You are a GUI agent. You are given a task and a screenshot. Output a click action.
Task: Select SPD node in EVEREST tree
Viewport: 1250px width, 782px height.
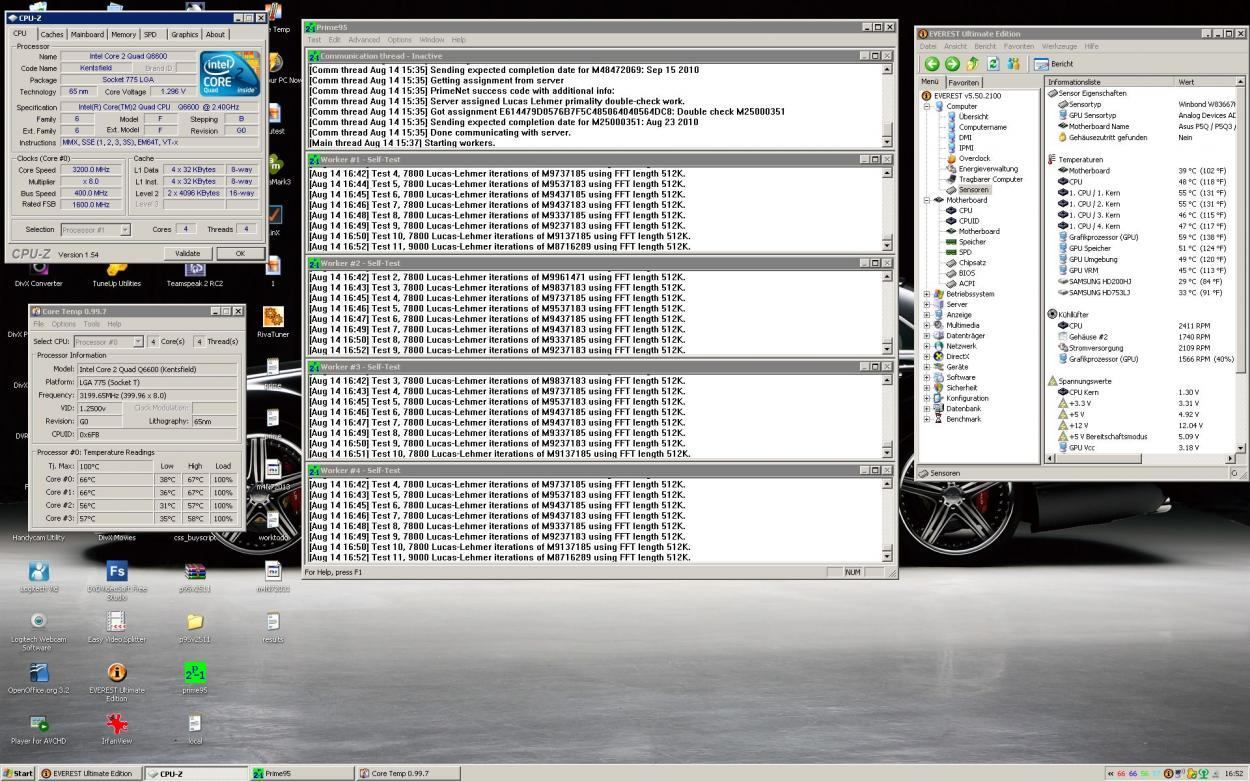[x=965, y=252]
